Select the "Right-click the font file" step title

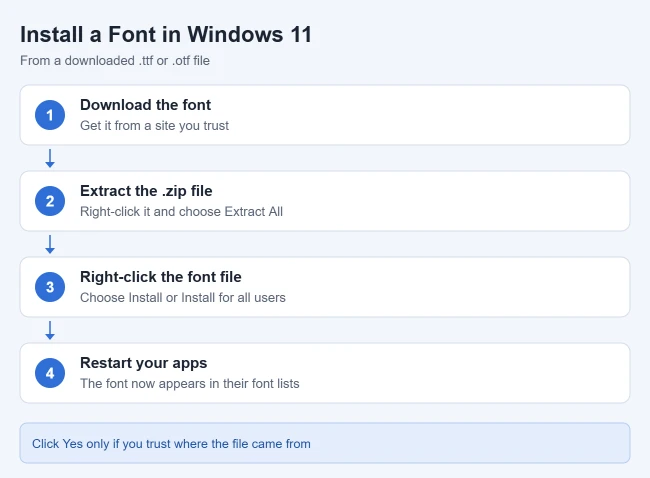[160, 277]
